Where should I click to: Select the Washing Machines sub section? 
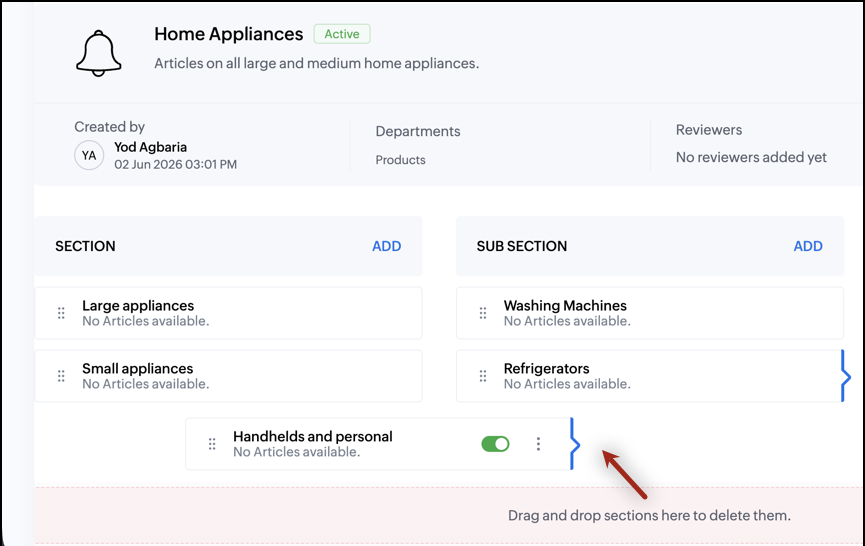tap(650, 313)
